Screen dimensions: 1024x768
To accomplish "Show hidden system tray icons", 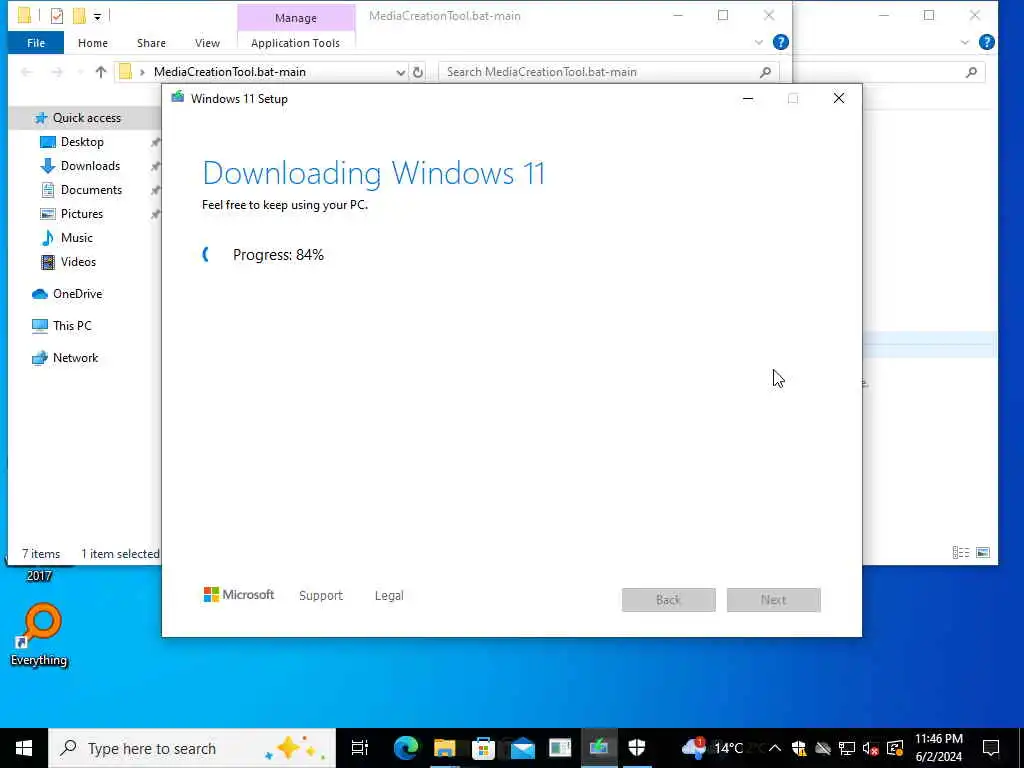I will [x=775, y=748].
